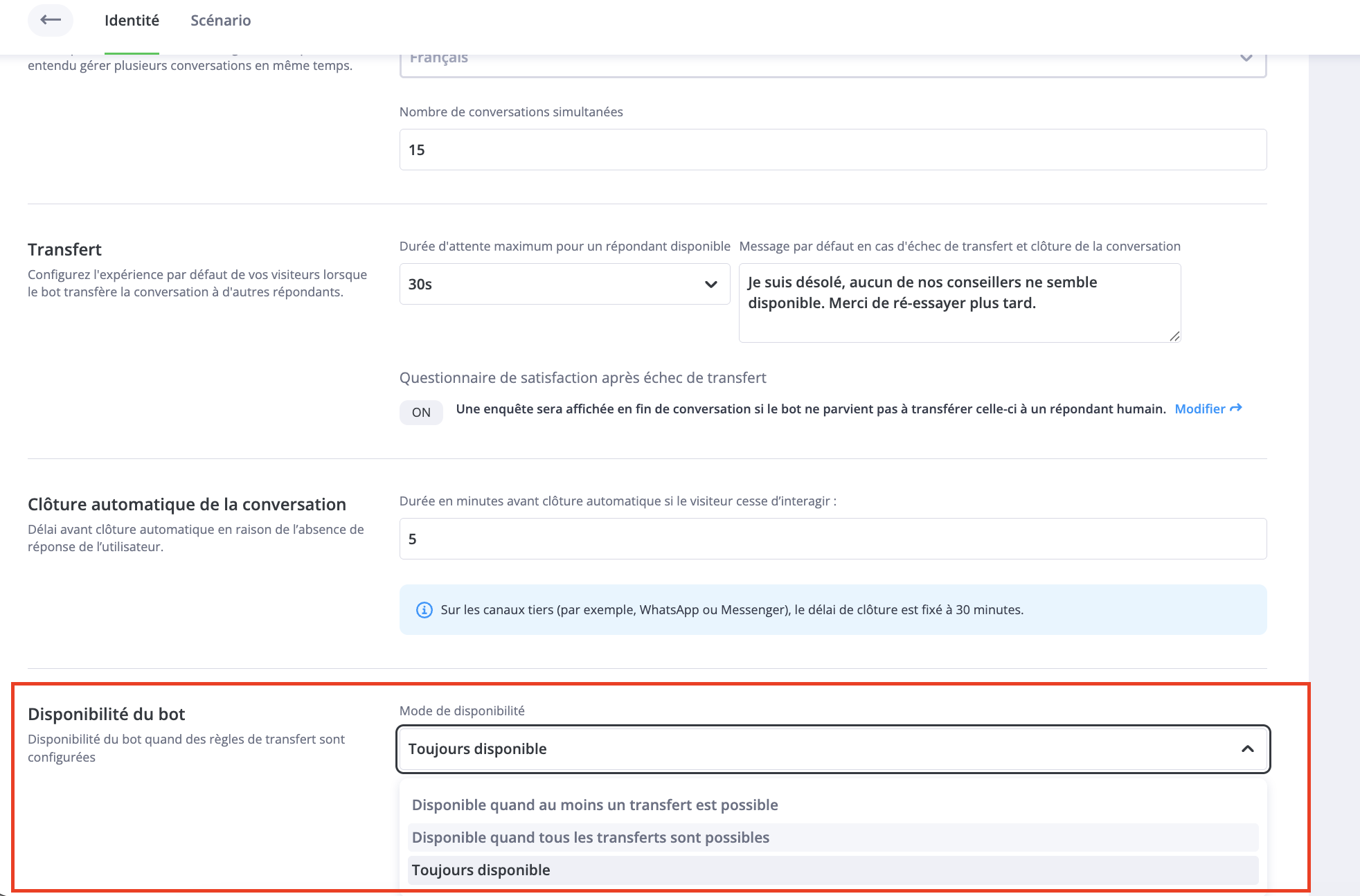Click the textarea resize handle corner
This screenshot has width=1360, height=896.
(1174, 337)
